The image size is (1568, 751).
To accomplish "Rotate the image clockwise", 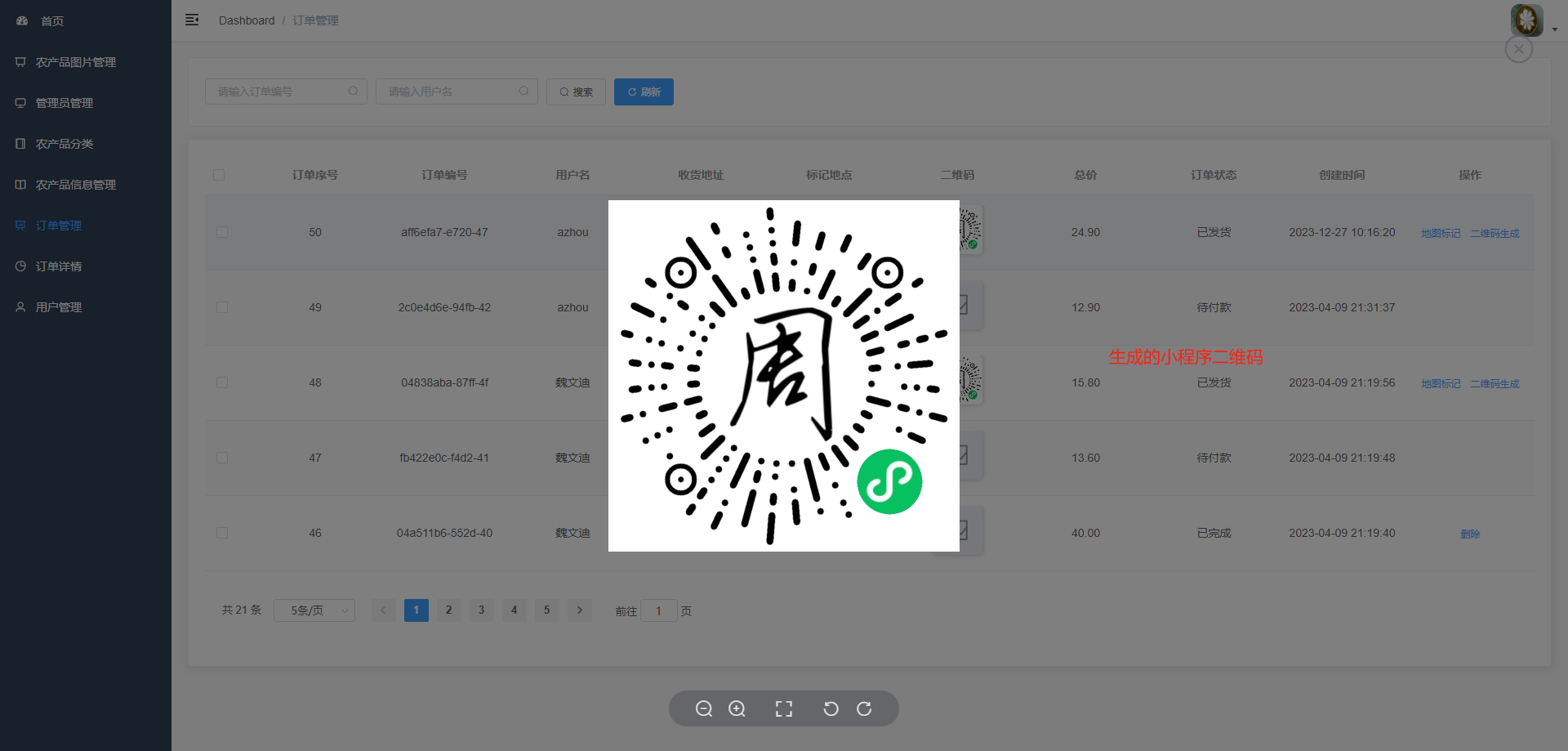I will [x=864, y=709].
